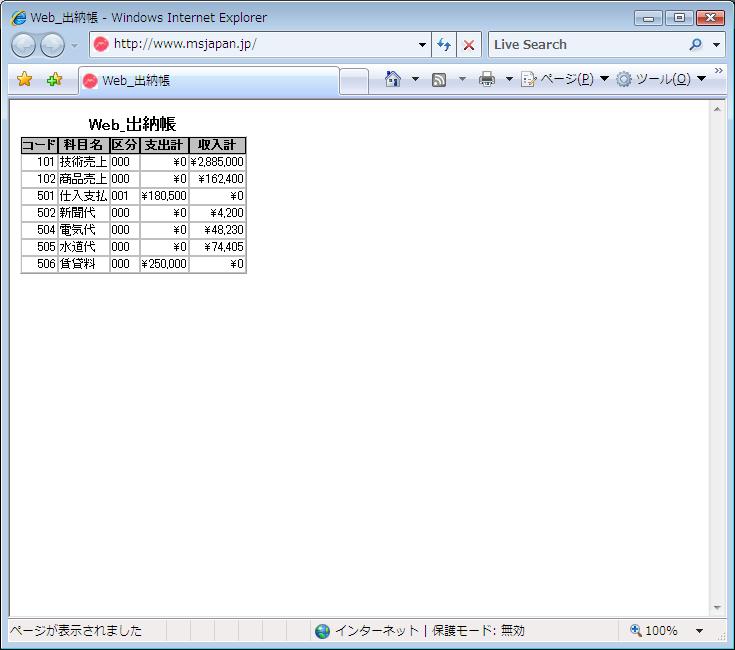Click the ¥4,200 amount cell
Viewport: 735px width, 650px height.
(217, 213)
